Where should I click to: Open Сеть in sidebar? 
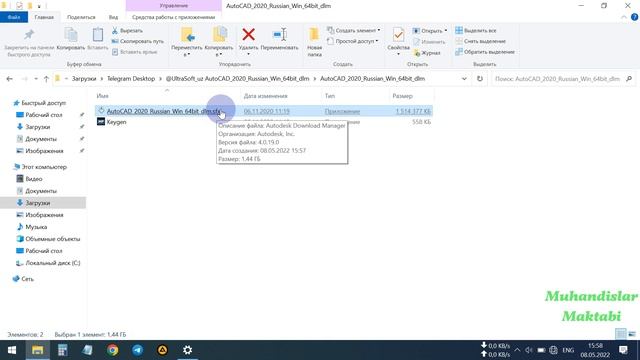27,279
